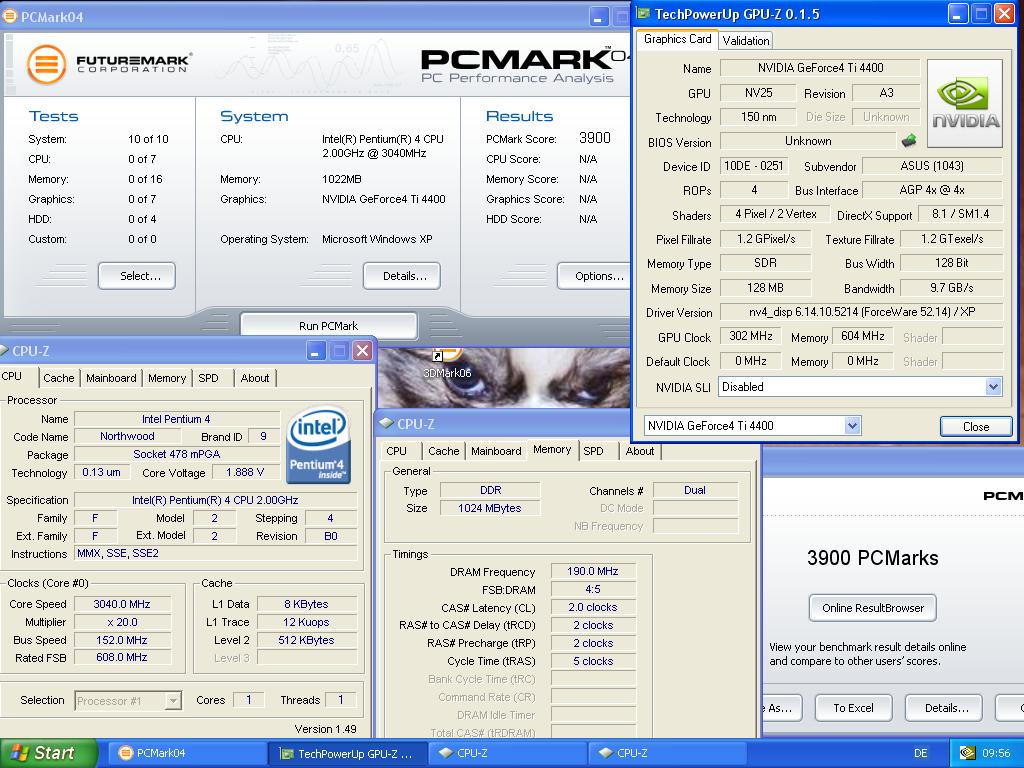The width and height of the screenshot is (1024, 768).
Task: Click the PCMark04 title bar icon
Action: [10, 16]
